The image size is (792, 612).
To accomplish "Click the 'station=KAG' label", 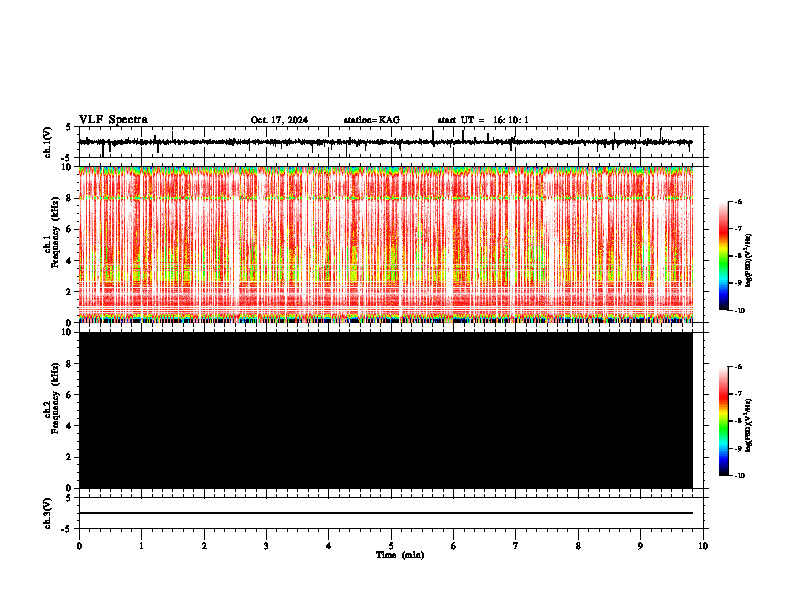I will pyautogui.click(x=372, y=120).
